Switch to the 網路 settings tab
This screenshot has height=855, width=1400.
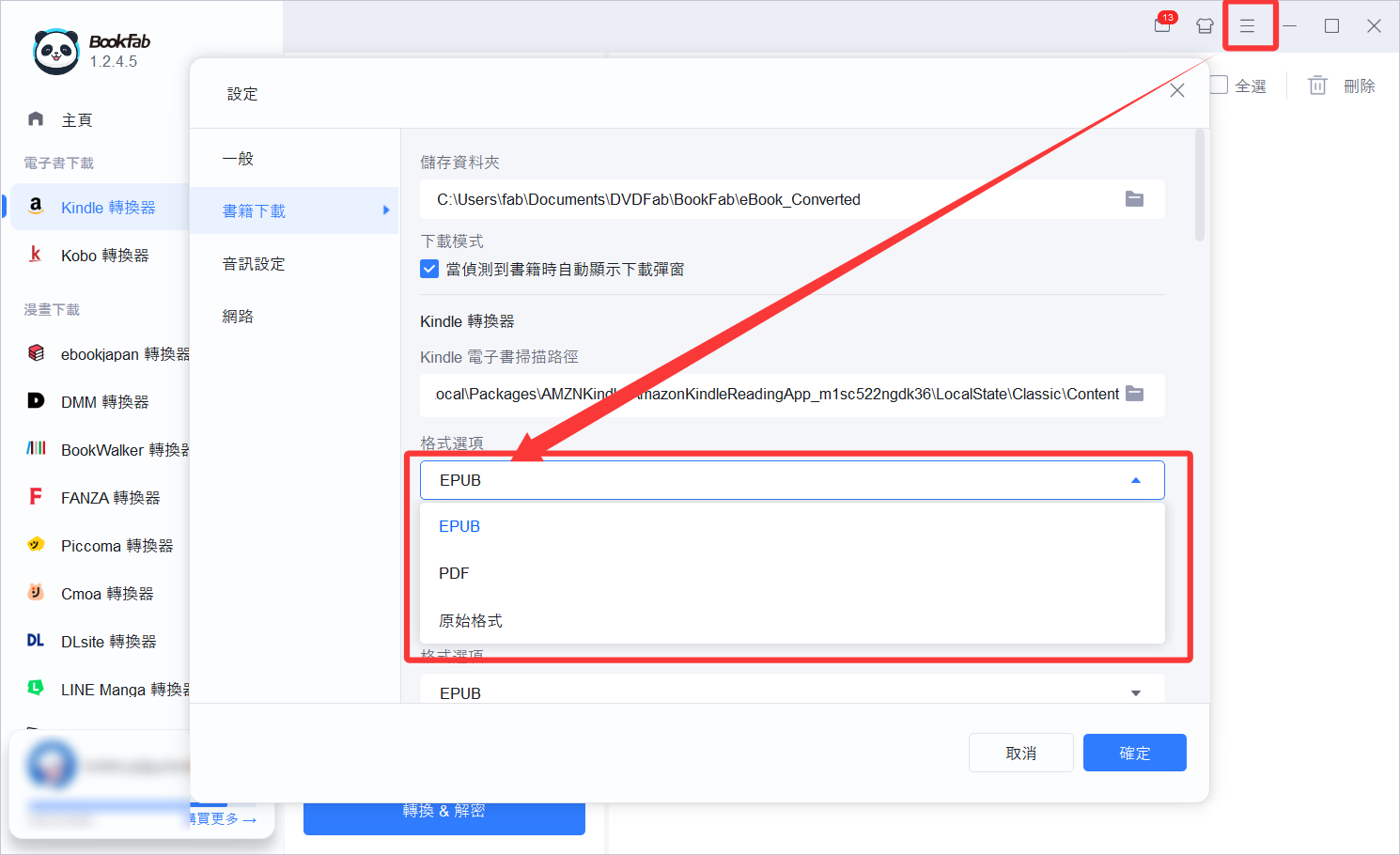click(x=294, y=316)
